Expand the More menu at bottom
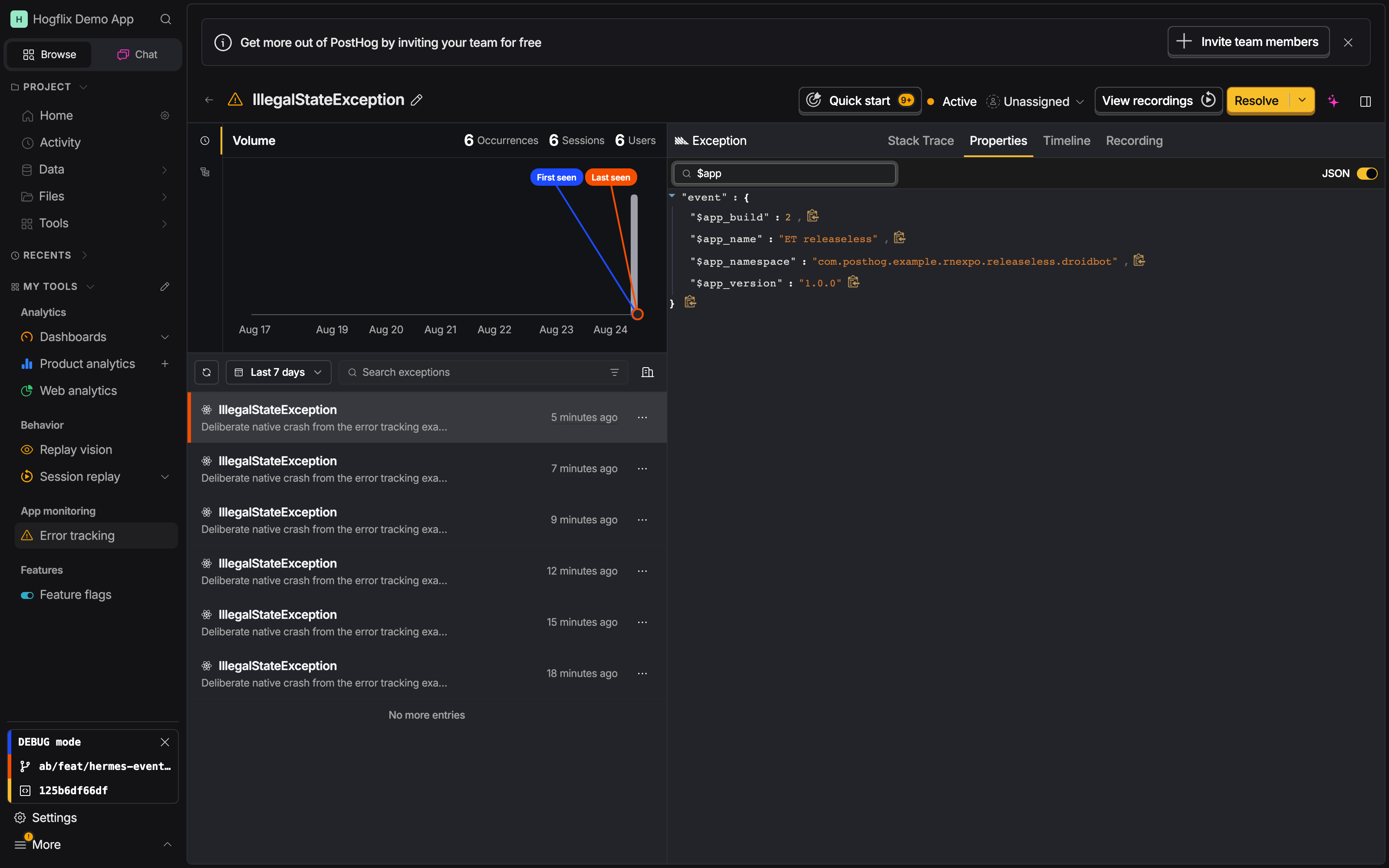1389x868 pixels. click(93, 844)
